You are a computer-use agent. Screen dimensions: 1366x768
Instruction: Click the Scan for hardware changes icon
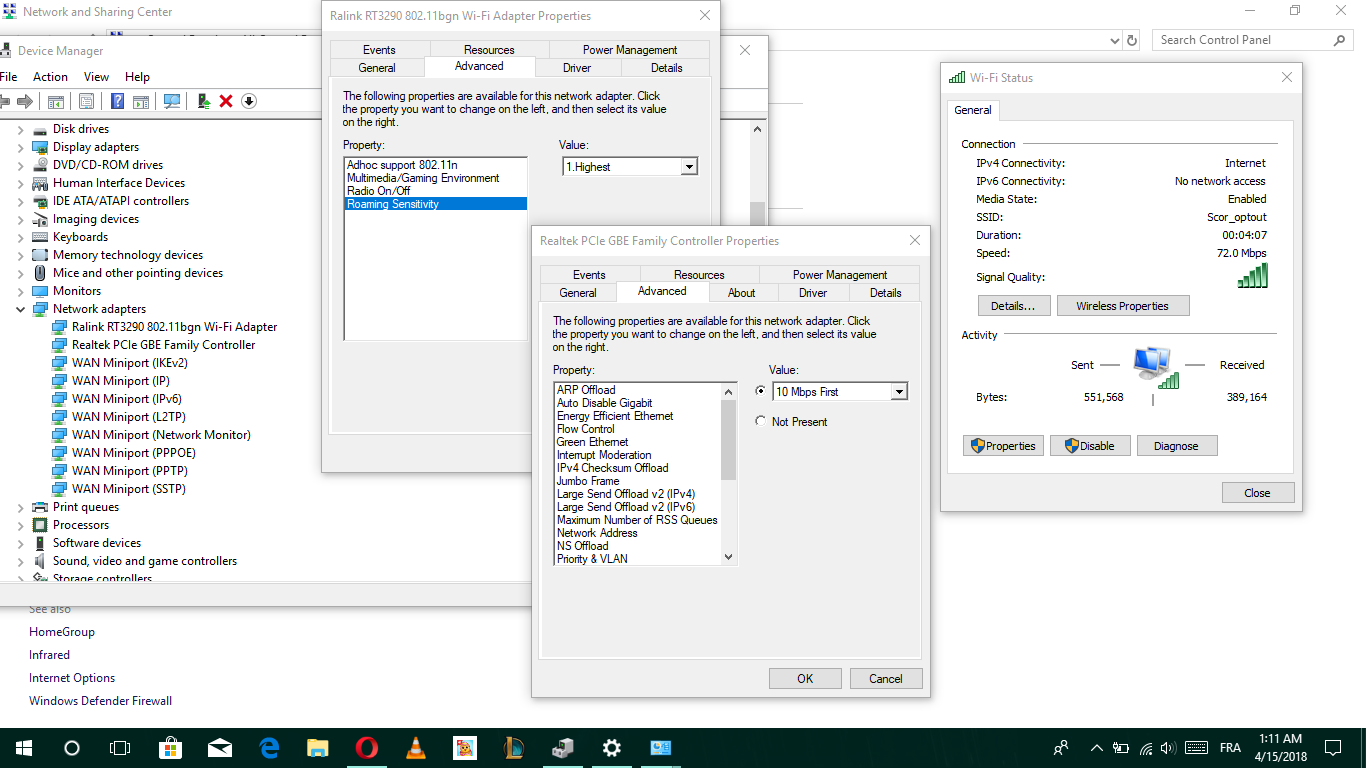(172, 101)
